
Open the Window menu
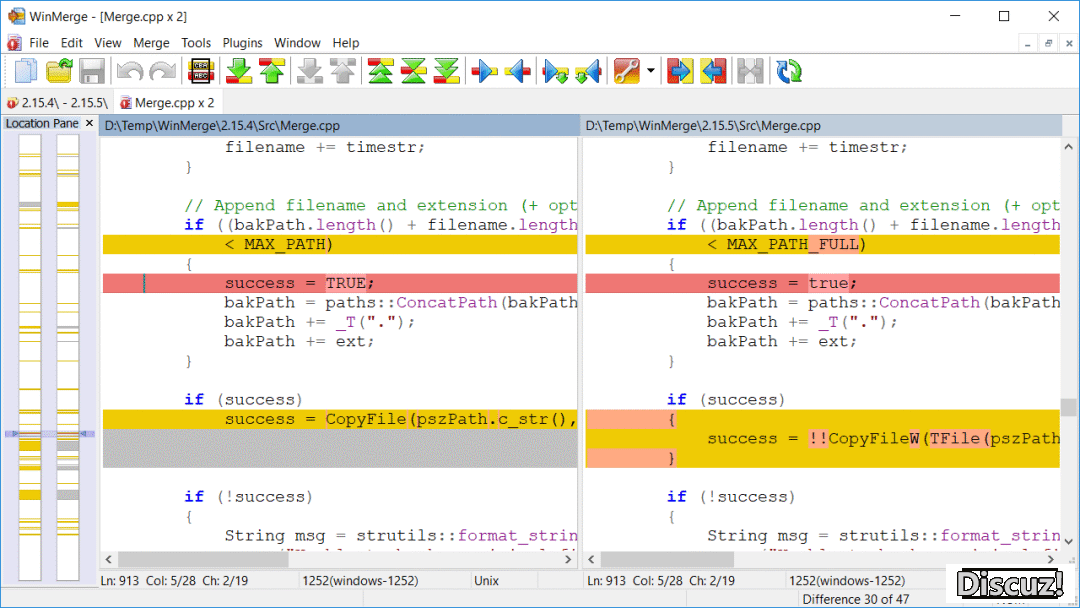pos(298,43)
